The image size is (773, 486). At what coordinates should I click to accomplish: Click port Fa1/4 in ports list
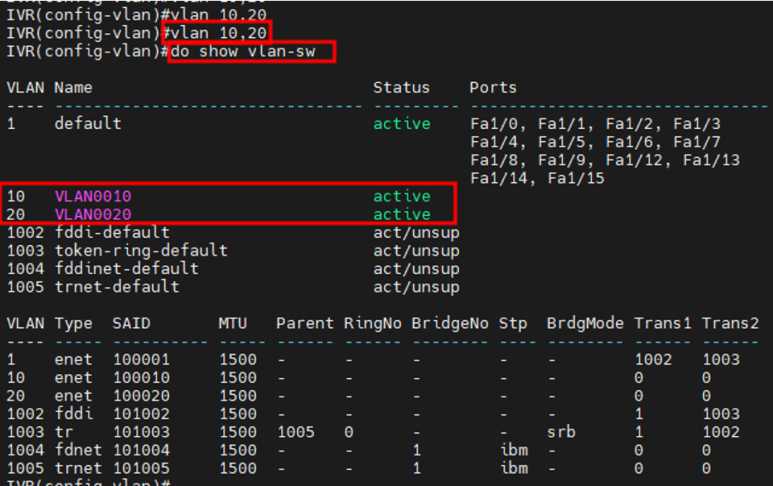pos(493,141)
